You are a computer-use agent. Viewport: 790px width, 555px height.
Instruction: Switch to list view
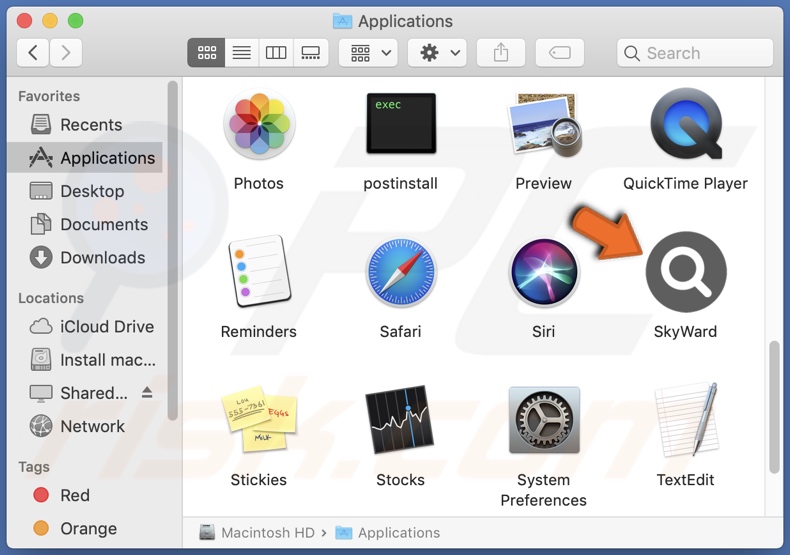coord(242,52)
